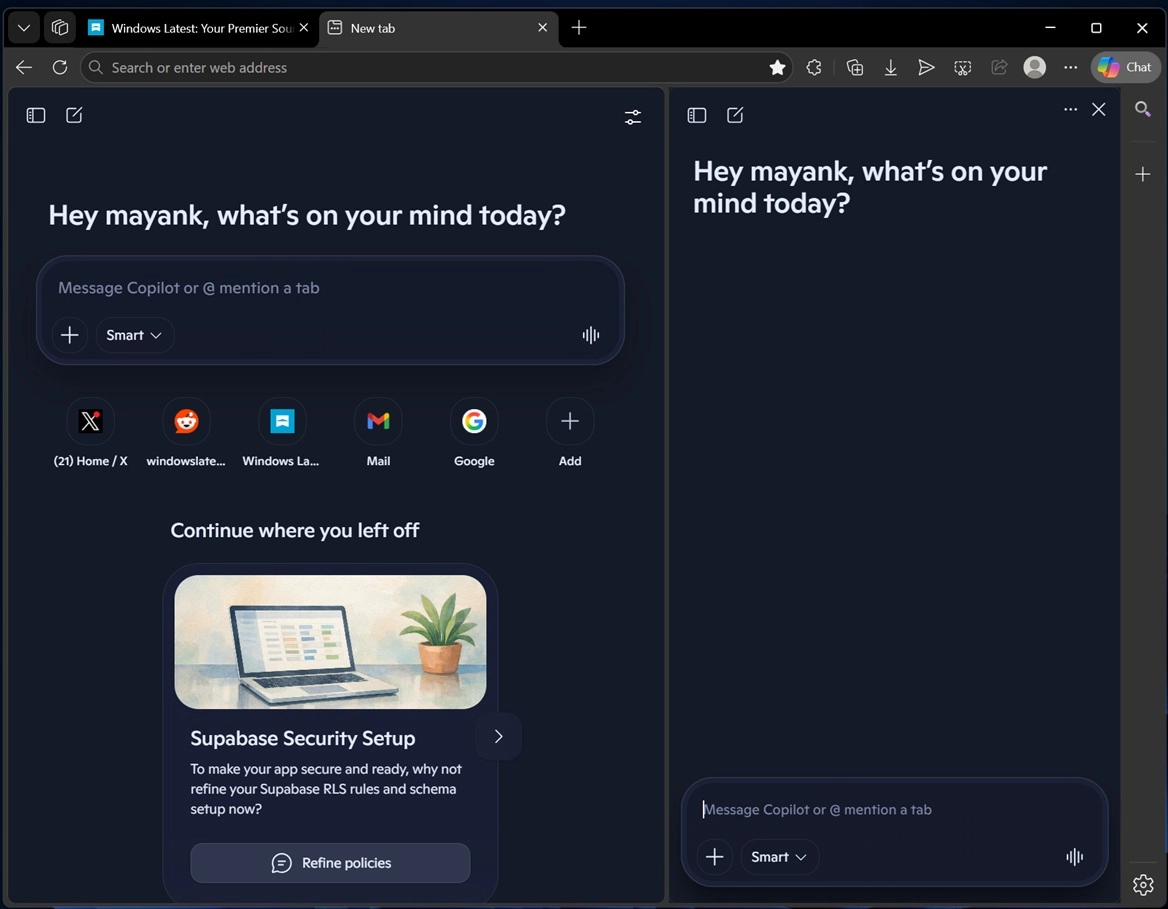Click side pane Message Copilot input

[894, 810]
